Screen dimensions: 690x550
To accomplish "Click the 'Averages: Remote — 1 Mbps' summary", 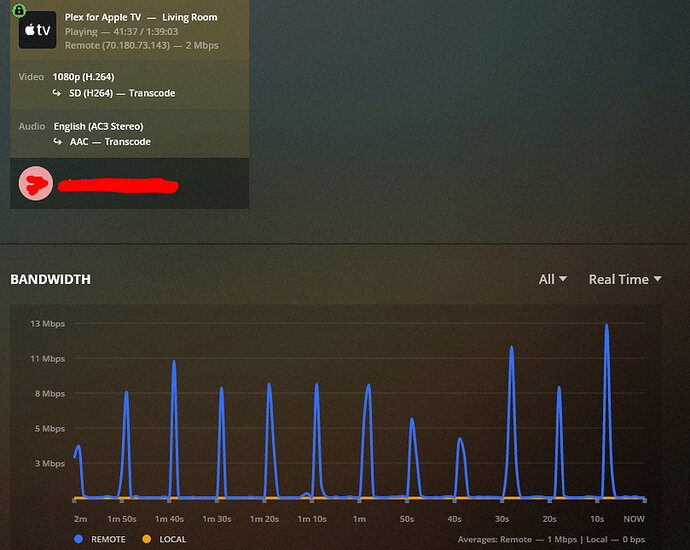I will (518, 539).
